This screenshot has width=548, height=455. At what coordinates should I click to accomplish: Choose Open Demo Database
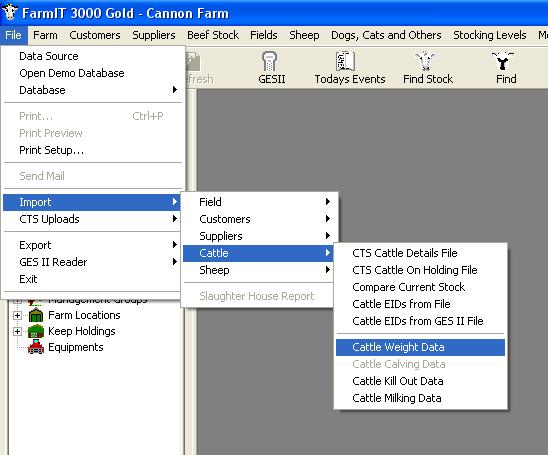click(x=93, y=73)
